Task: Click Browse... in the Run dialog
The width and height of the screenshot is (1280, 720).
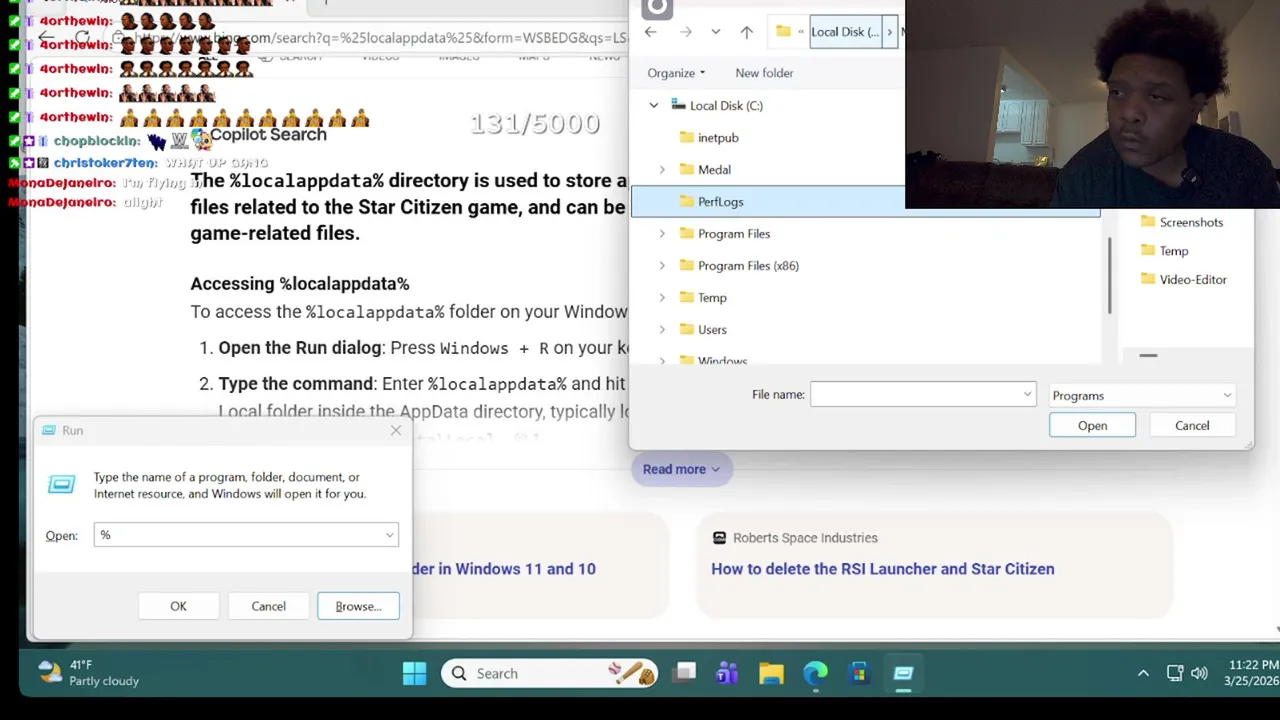Action: tap(358, 606)
